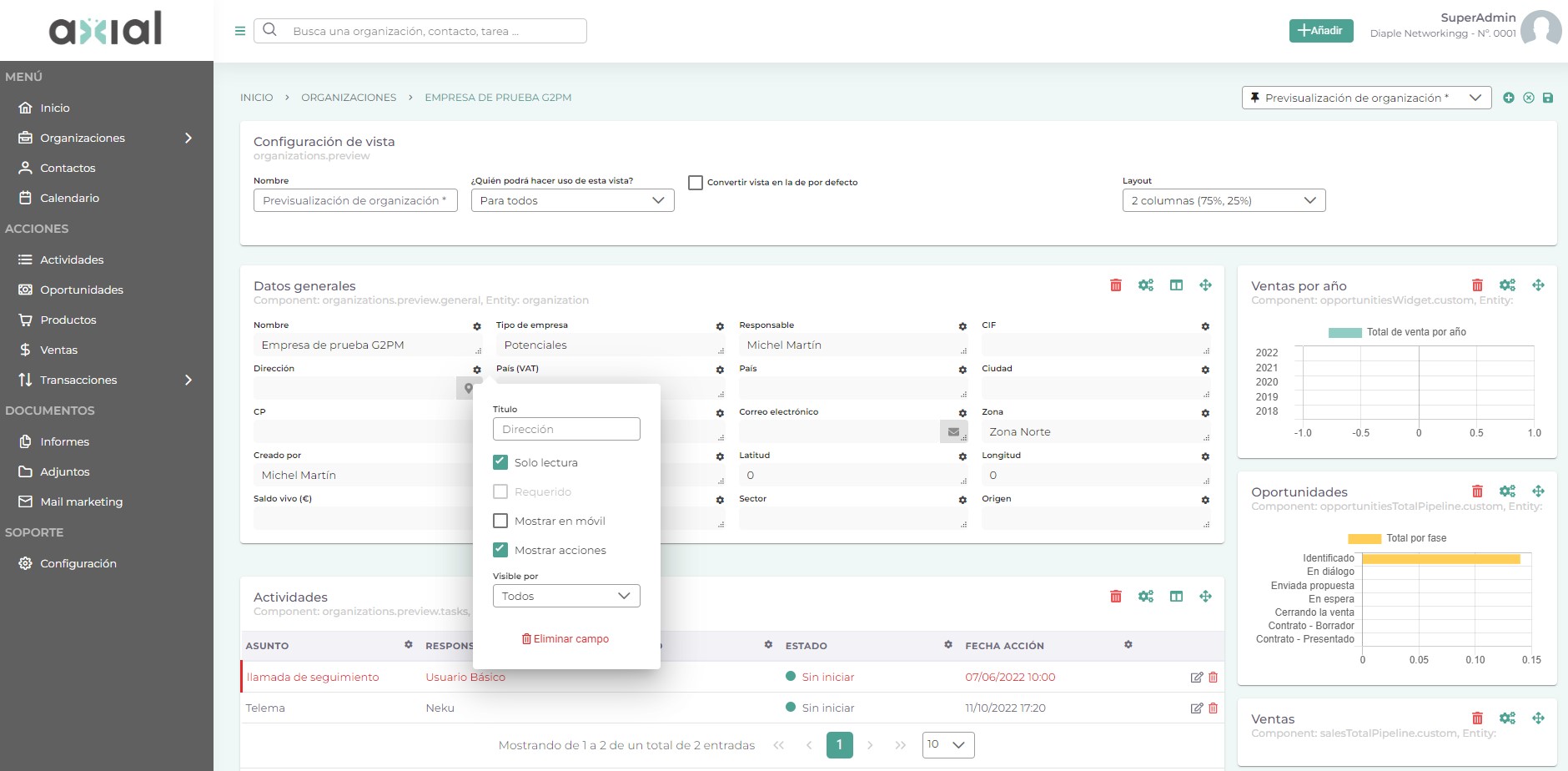Open the Layout dropdown showing 2 columnas
The image size is (1568, 771).
click(1224, 200)
